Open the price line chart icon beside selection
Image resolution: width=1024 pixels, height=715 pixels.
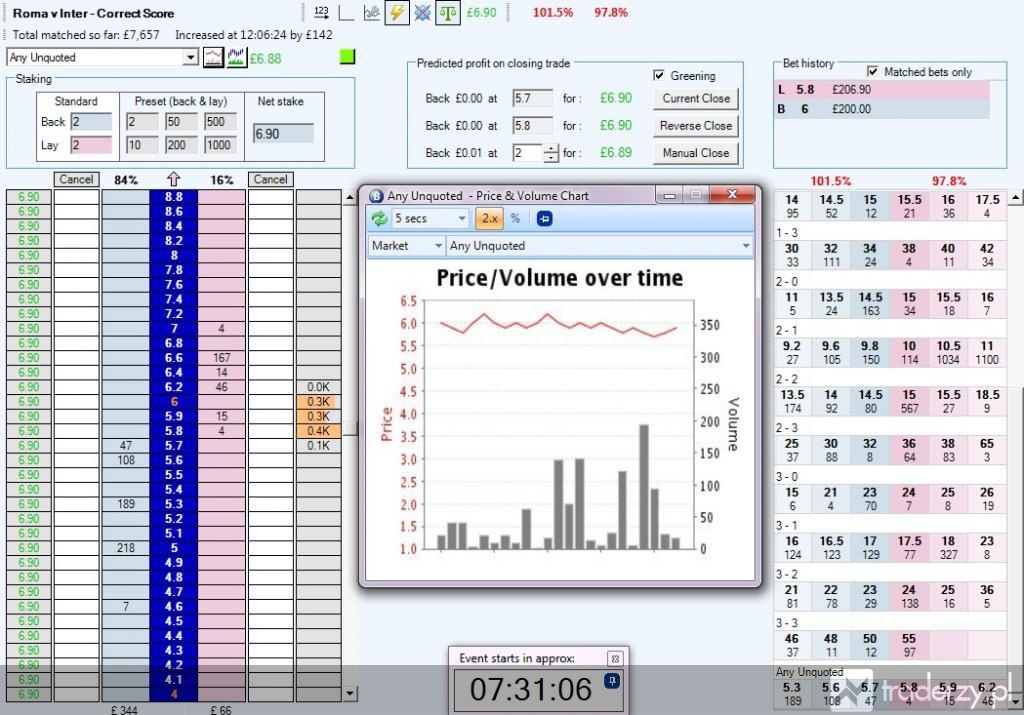coord(213,57)
